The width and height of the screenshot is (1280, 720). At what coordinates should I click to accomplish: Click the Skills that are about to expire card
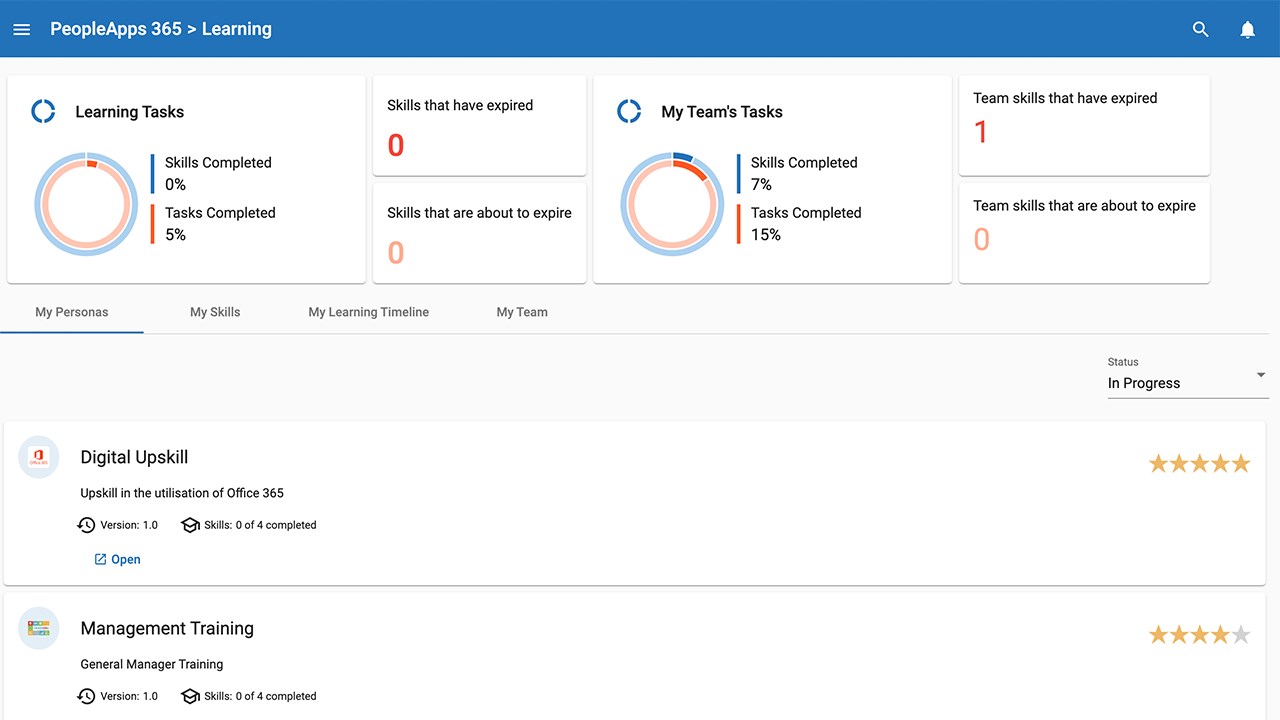(x=479, y=233)
